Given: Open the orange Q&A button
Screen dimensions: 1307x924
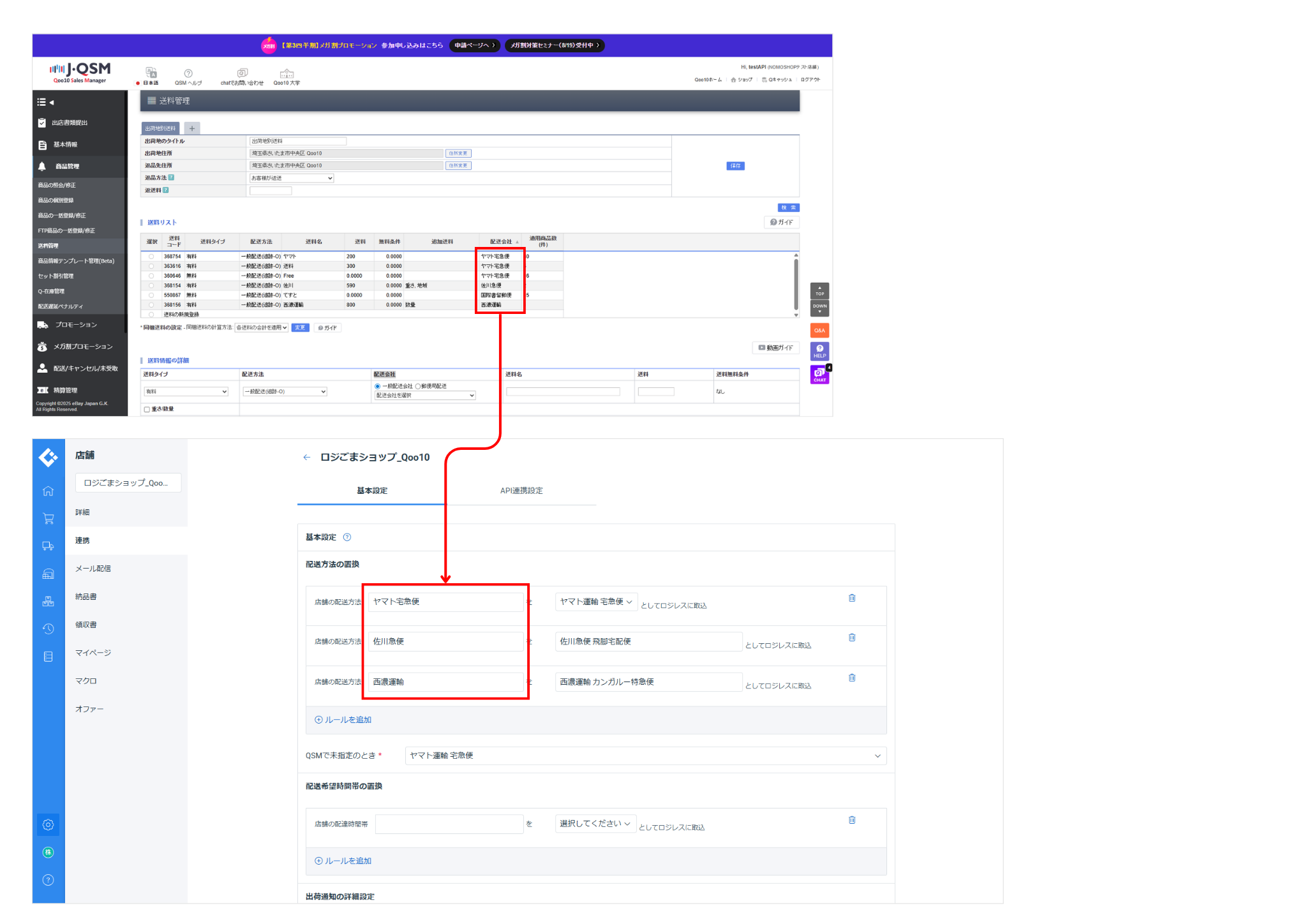Looking at the screenshot, I should [819, 331].
